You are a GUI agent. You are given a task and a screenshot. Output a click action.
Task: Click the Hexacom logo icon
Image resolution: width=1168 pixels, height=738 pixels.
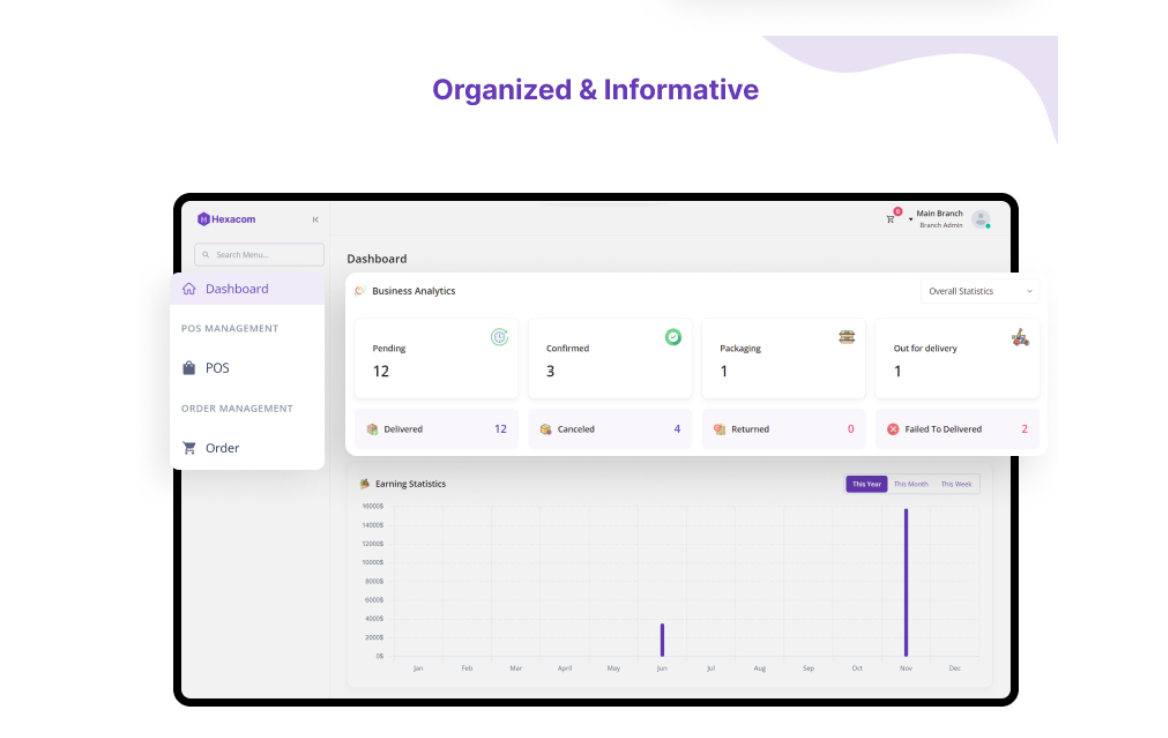(x=205, y=219)
